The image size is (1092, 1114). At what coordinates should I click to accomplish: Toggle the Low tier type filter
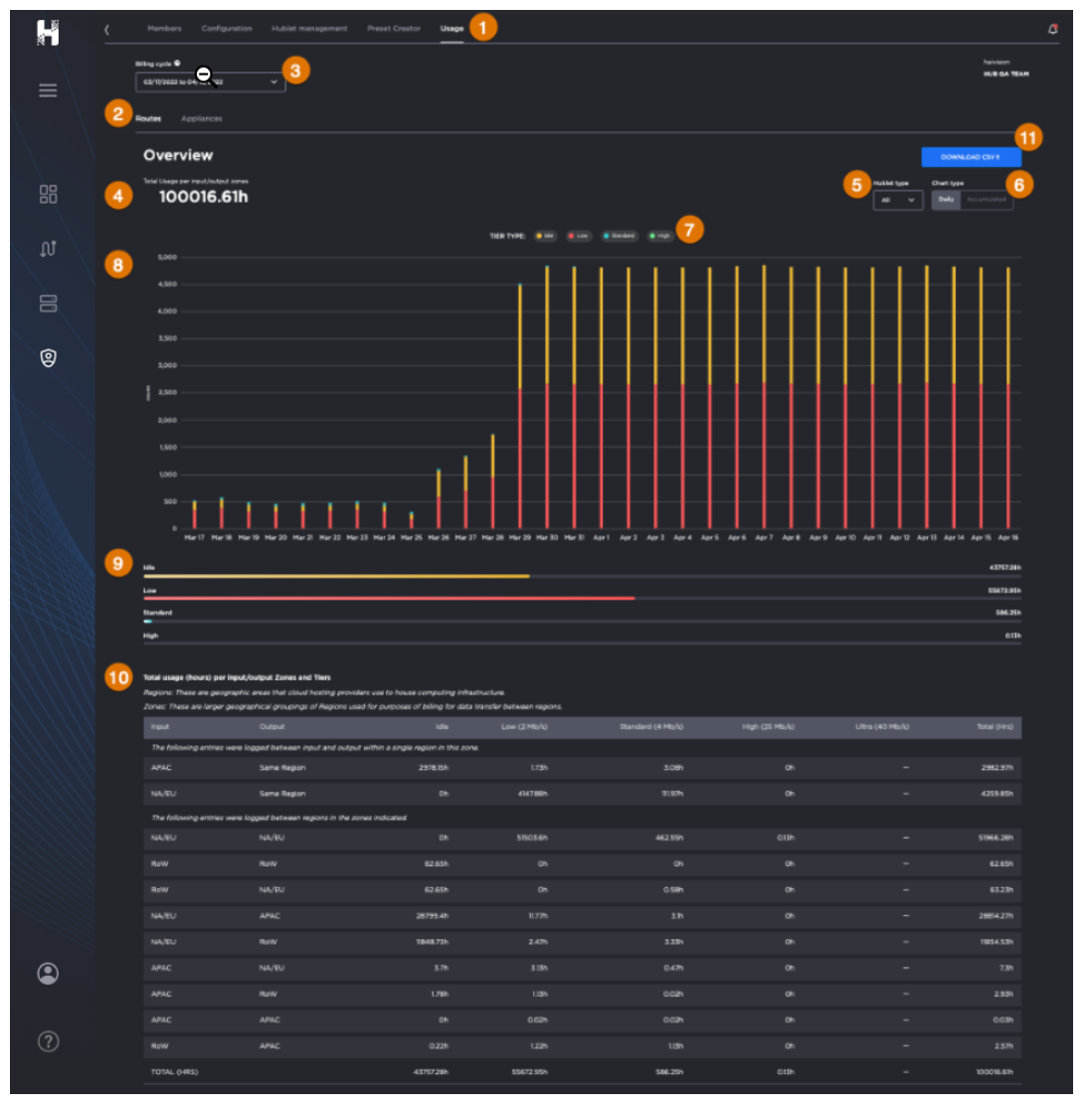pyautogui.click(x=579, y=236)
